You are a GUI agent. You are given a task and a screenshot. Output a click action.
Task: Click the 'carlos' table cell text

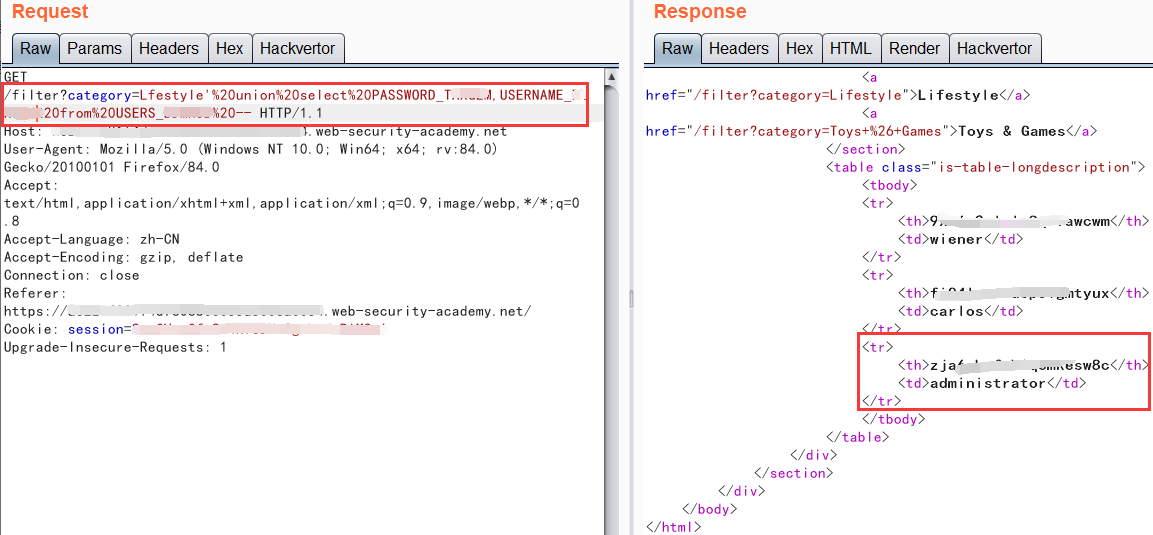tap(957, 311)
